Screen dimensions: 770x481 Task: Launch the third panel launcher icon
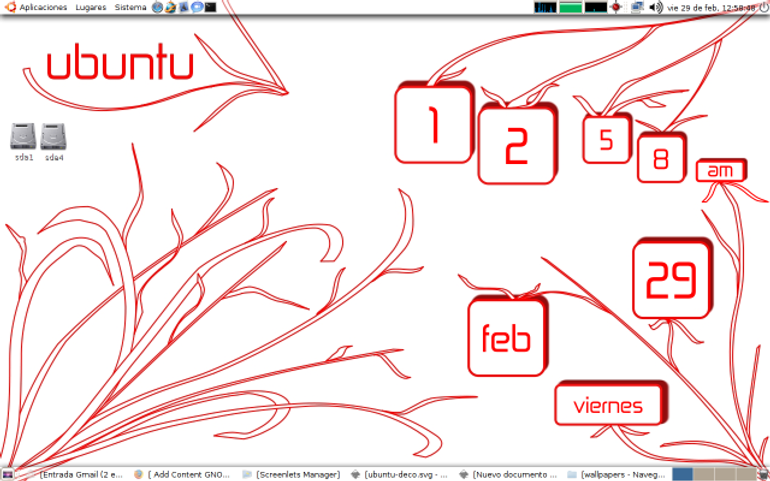click(x=184, y=7)
